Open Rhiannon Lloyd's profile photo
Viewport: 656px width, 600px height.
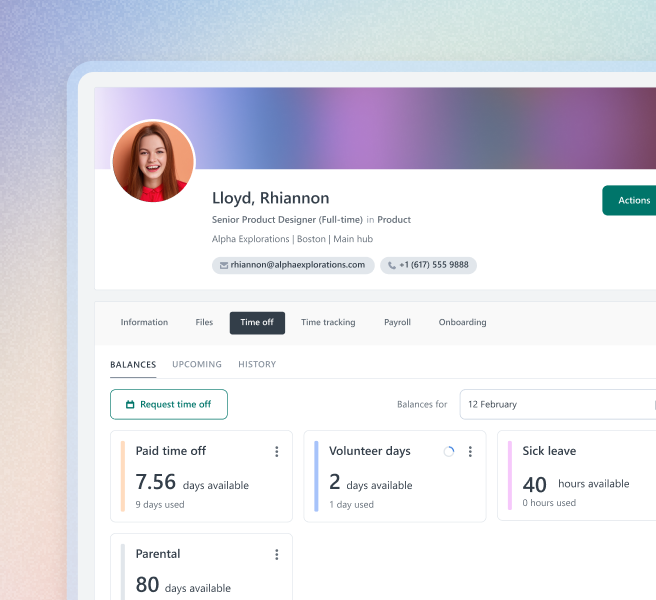tap(154, 162)
